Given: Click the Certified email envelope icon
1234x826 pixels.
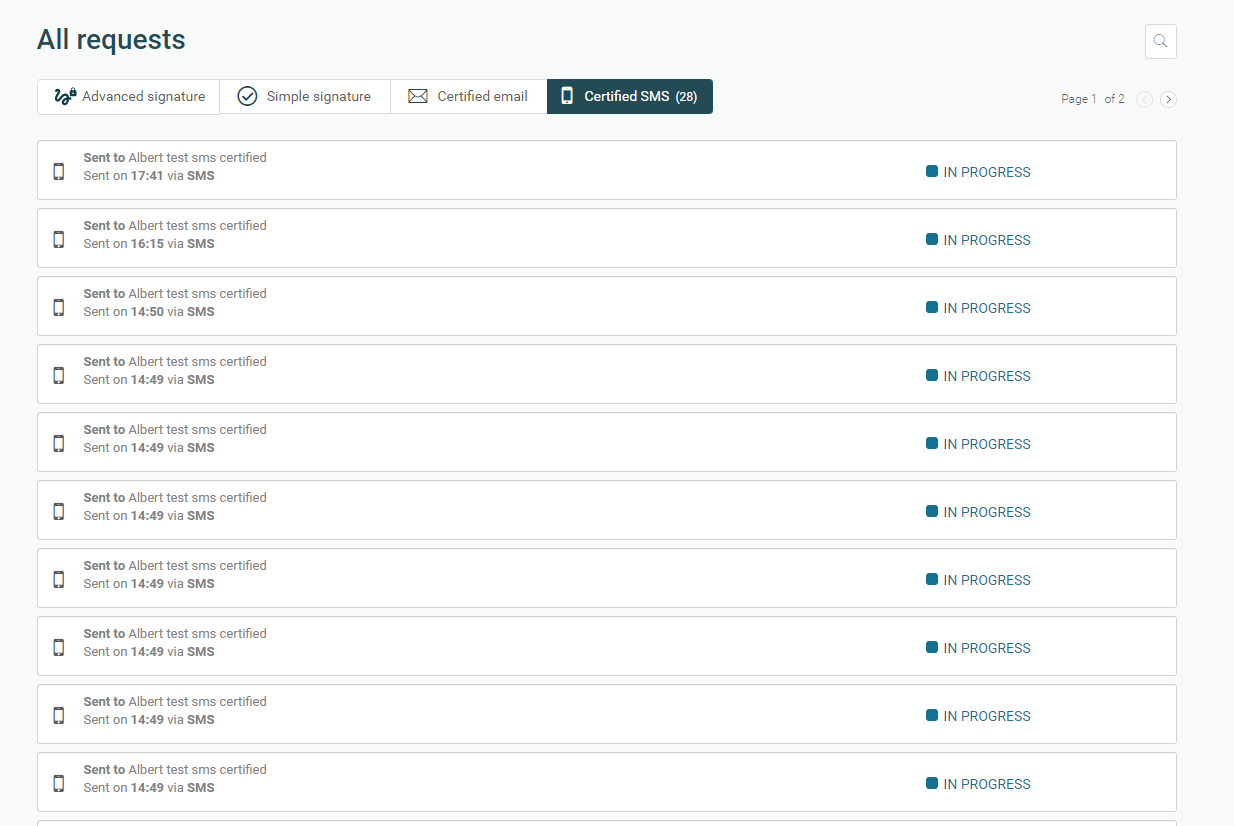Looking at the screenshot, I should point(417,95).
